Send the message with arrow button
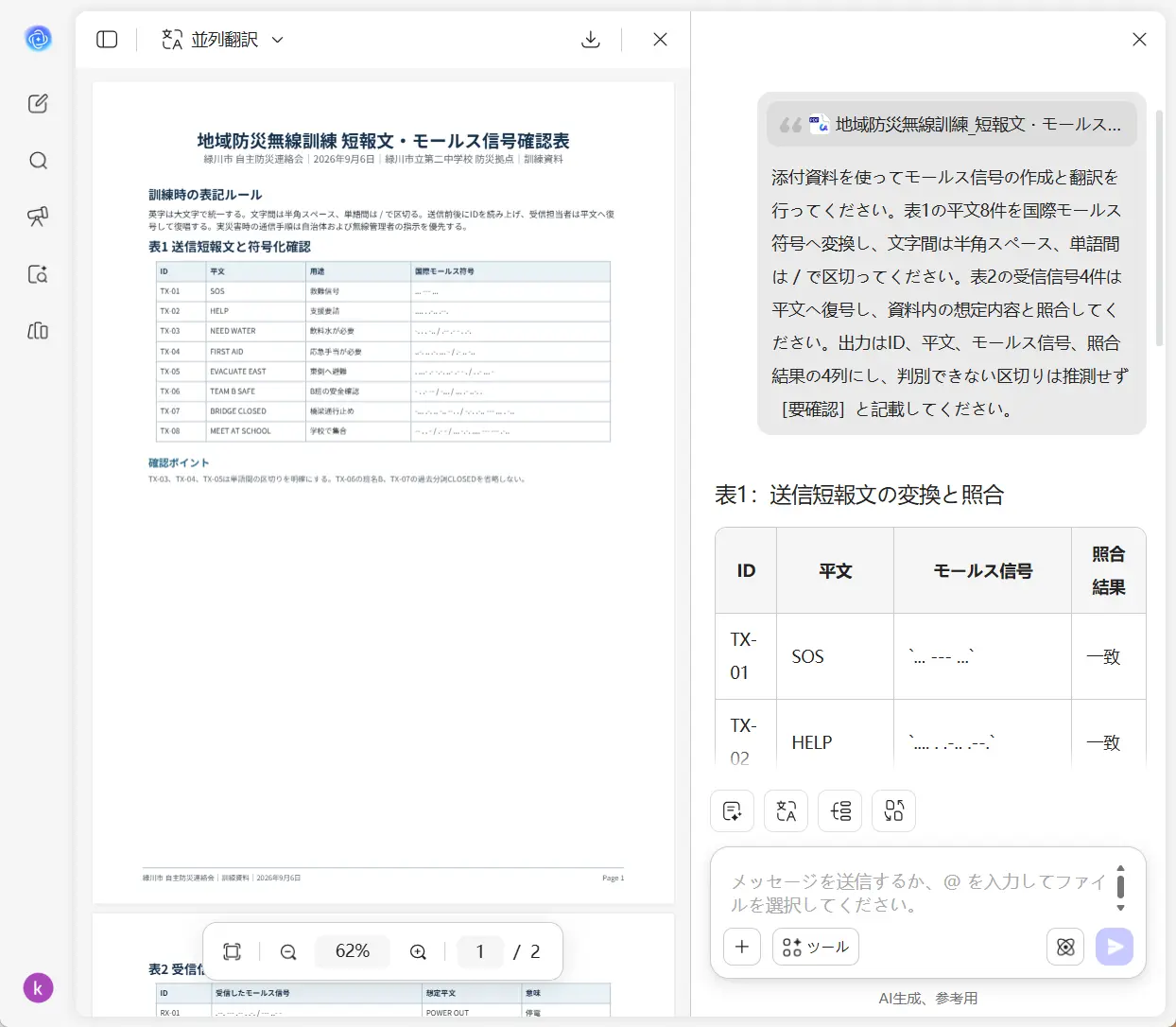 (1115, 947)
